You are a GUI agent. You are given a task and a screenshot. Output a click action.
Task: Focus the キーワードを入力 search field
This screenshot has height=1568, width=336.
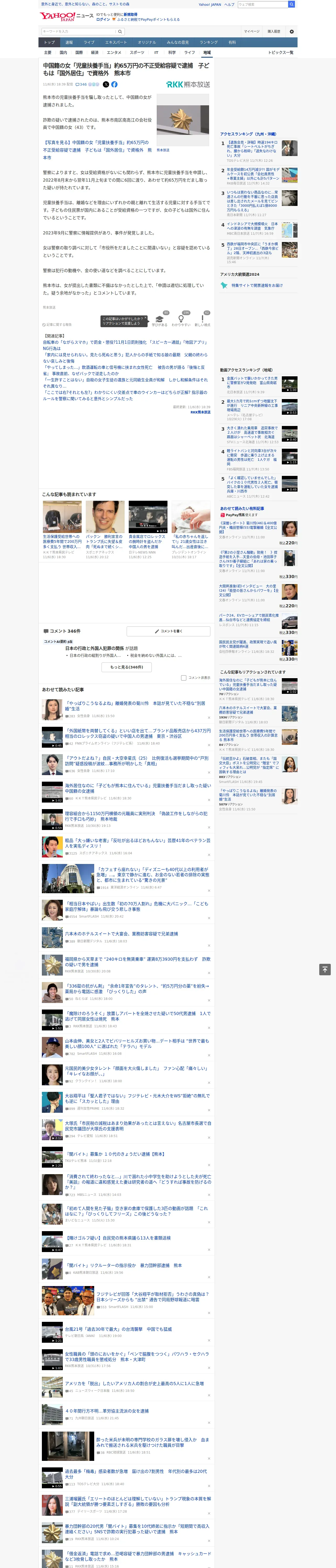pos(79,32)
